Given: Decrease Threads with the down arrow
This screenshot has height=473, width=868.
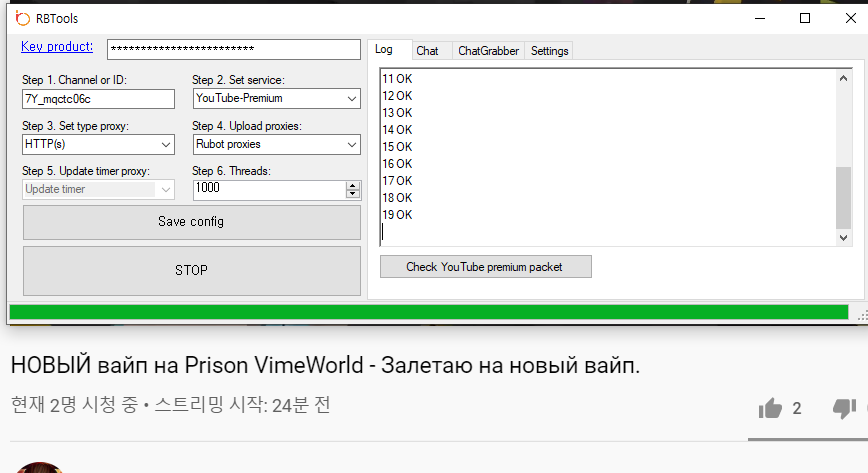Looking at the screenshot, I should [353, 194].
